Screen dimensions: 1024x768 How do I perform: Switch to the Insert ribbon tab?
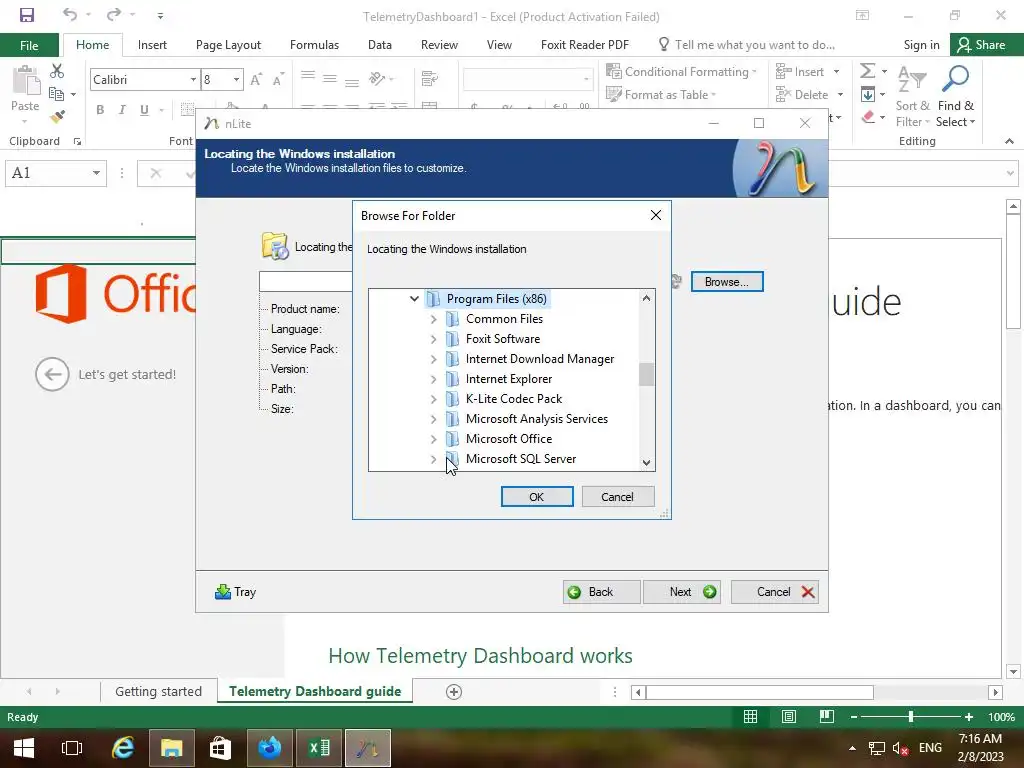coord(152,45)
